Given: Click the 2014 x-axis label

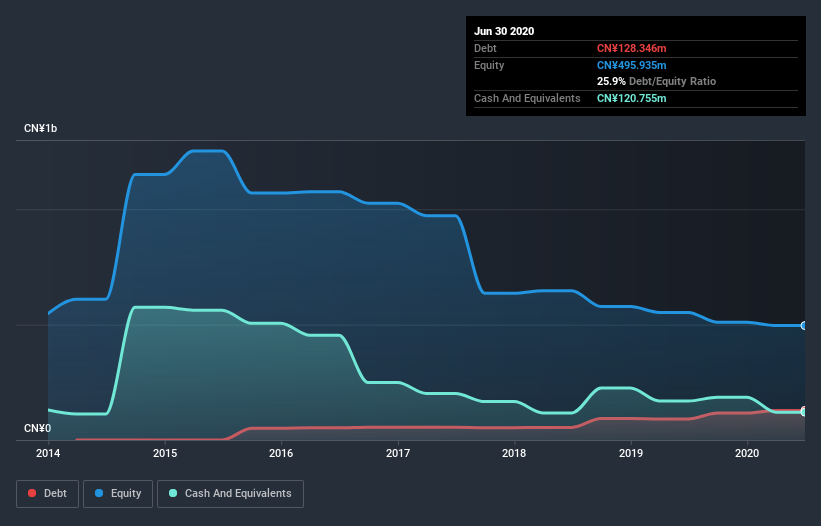Looking at the screenshot, I should pos(48,453).
